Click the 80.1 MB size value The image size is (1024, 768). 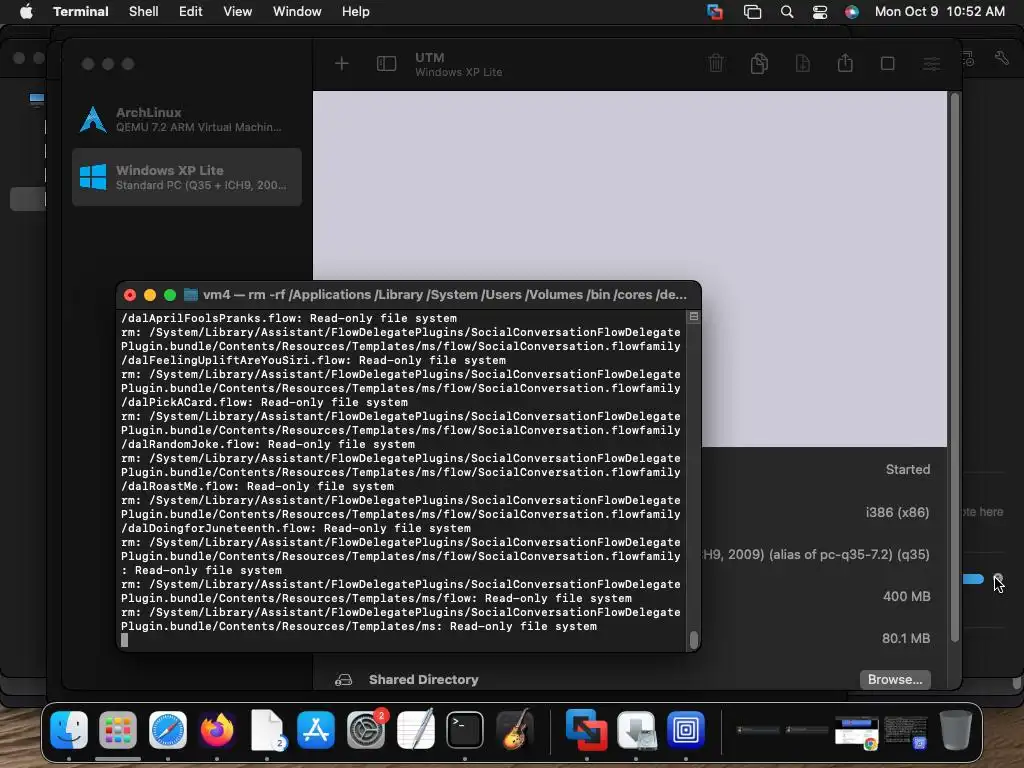click(906, 638)
